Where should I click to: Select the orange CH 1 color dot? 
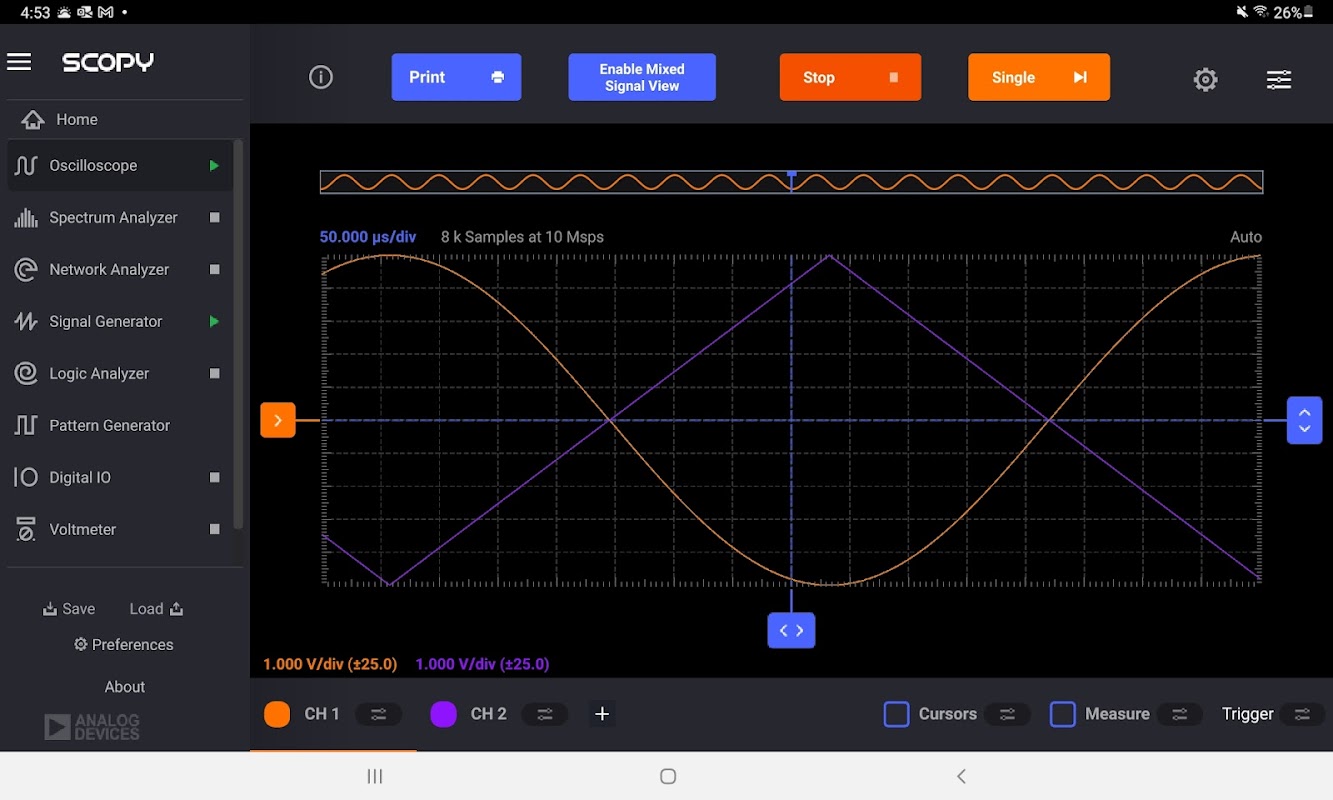pyautogui.click(x=277, y=714)
